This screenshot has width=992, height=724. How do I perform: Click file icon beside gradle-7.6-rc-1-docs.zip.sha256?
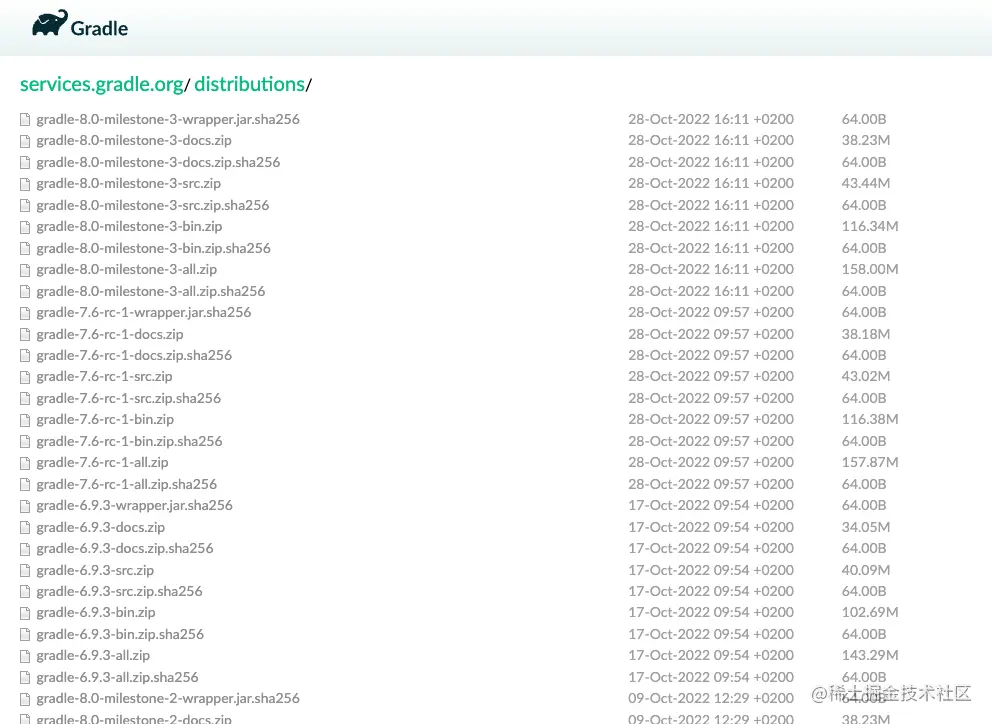tap(25, 356)
